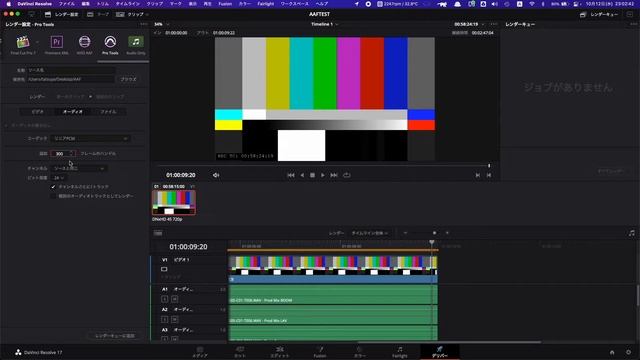Select the Audio Only render preset

(x=136, y=45)
